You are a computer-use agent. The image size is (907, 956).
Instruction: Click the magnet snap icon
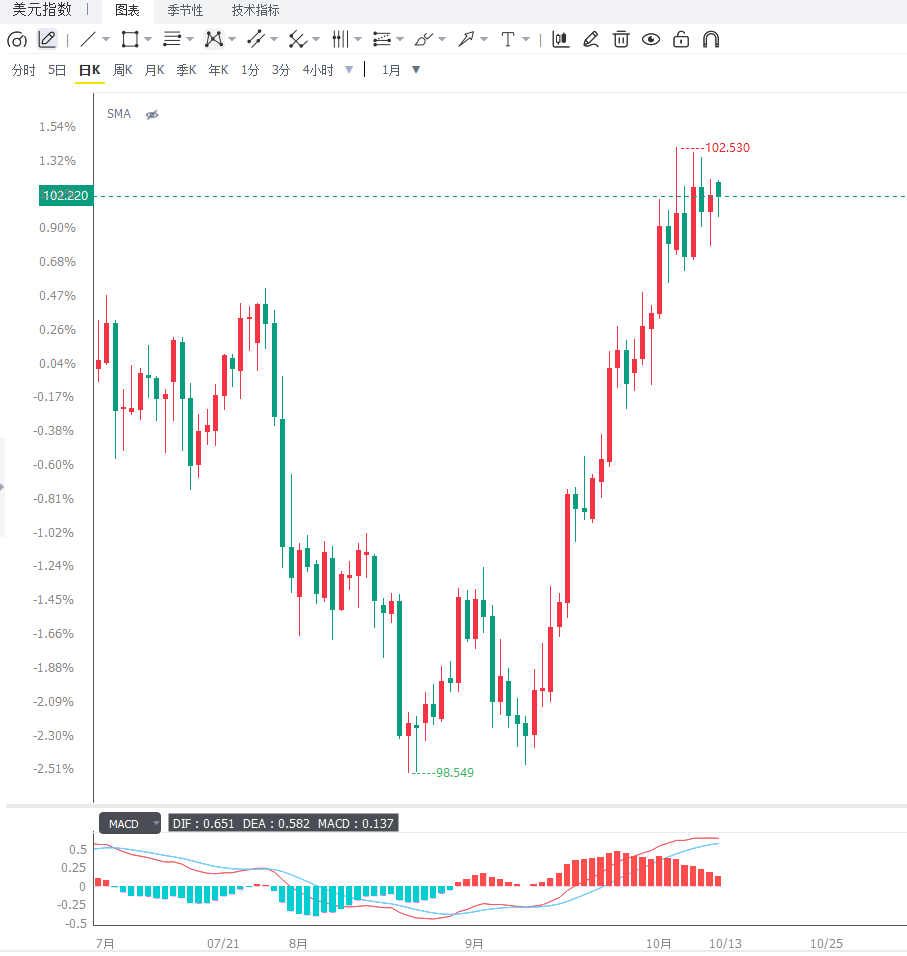711,40
